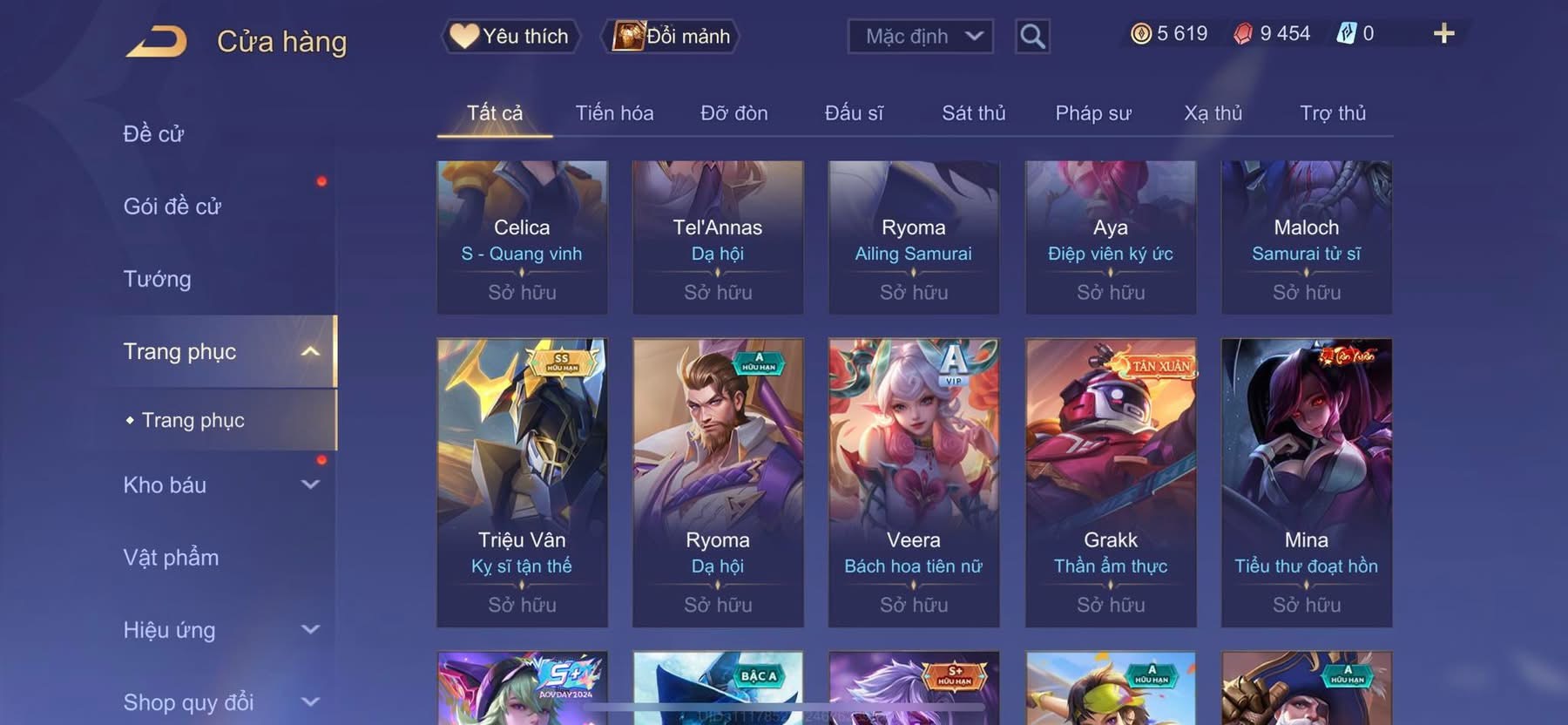
Task: Select the Tiến hóa tab
Action: click(614, 113)
